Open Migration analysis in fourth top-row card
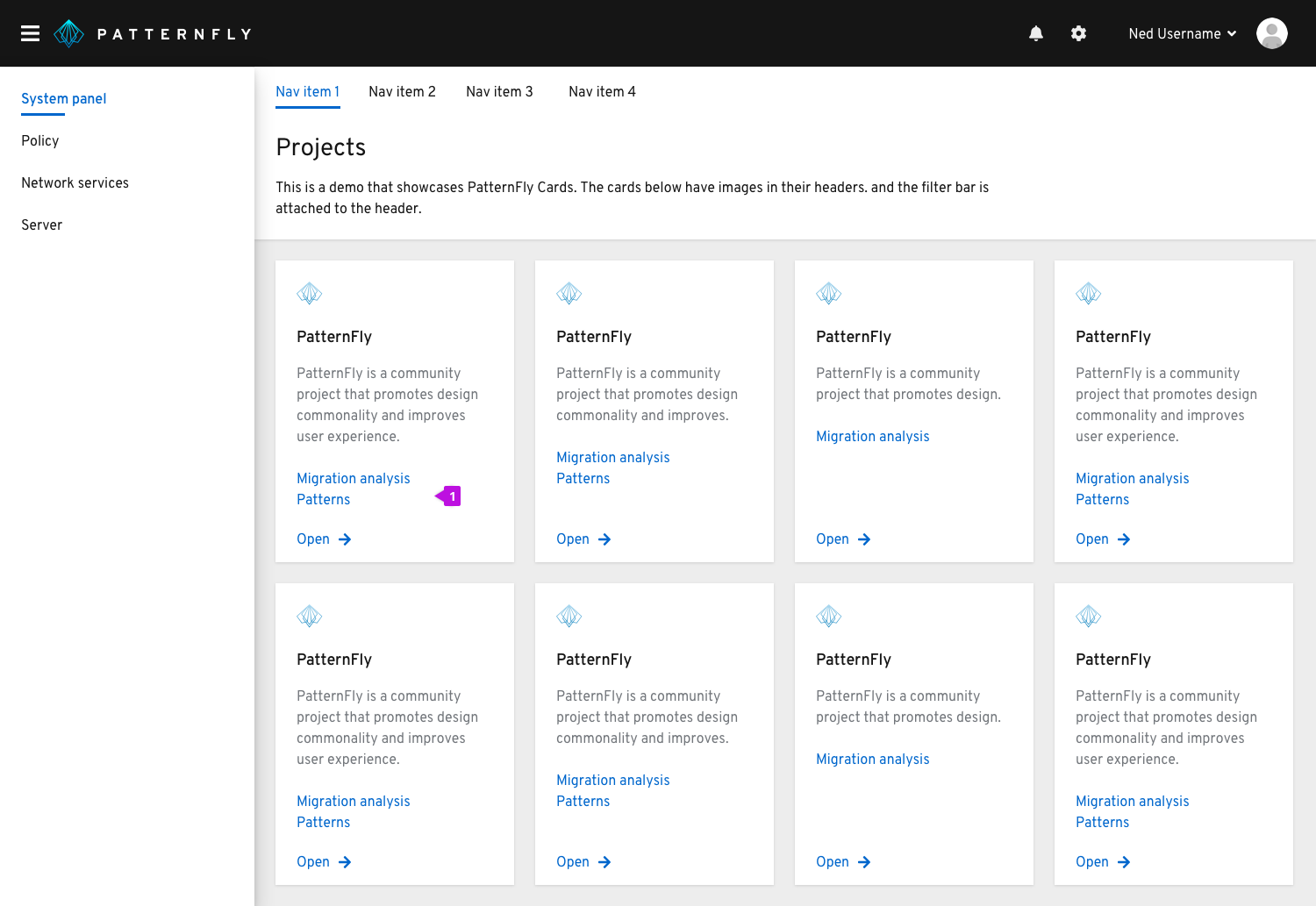Viewport: 1316px width, 906px height. [x=1133, y=478]
